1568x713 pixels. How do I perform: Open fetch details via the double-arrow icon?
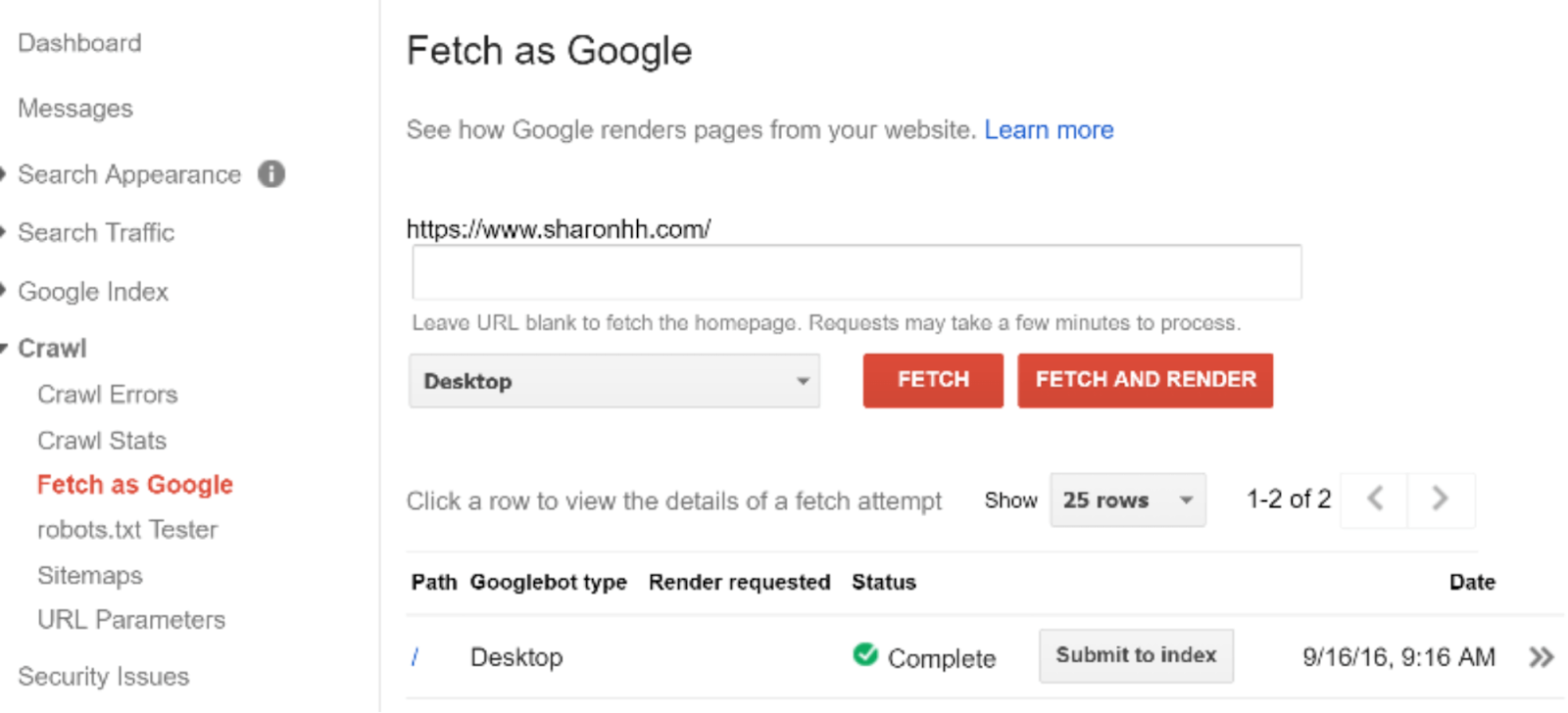coord(1541,657)
